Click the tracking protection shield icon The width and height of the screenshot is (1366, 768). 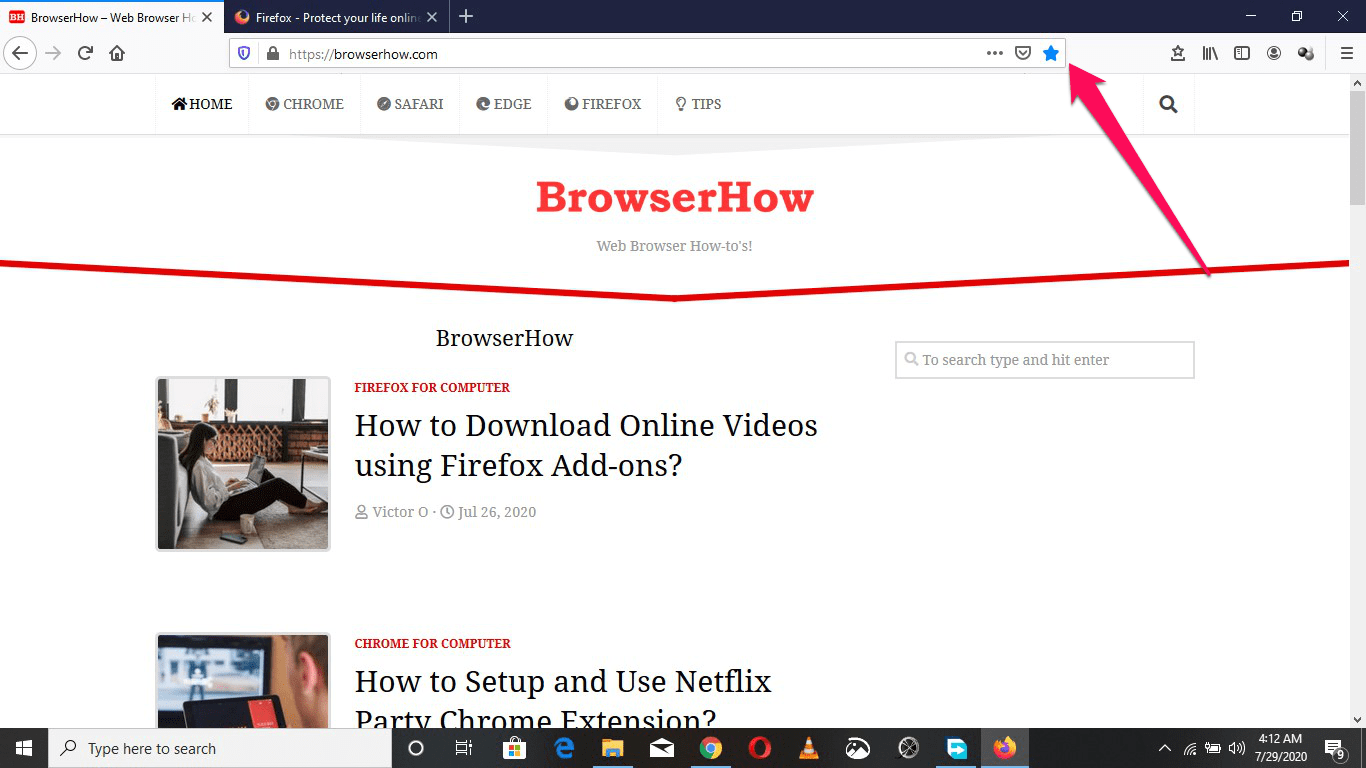click(244, 54)
